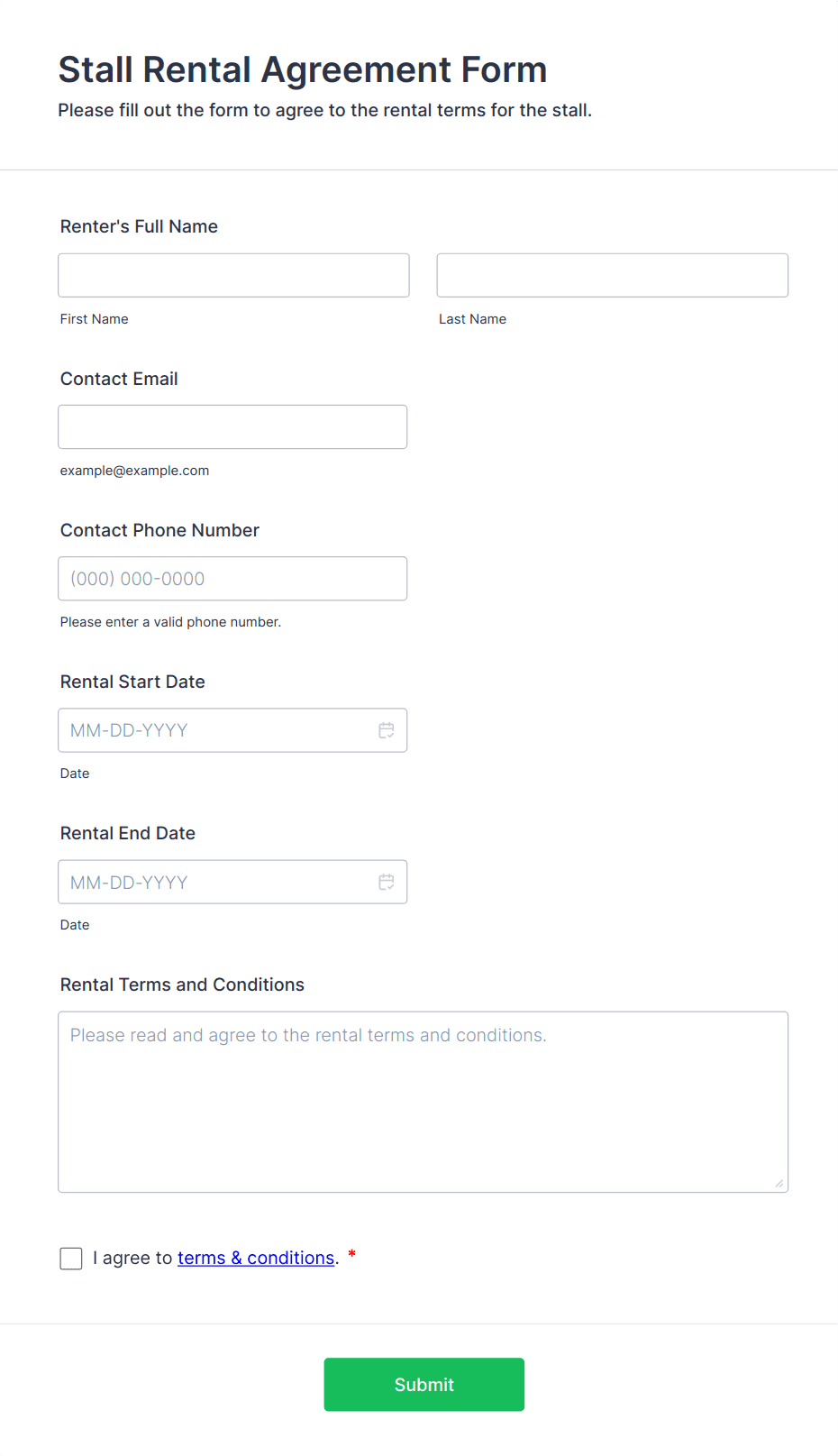Click the "Renter's Full Name" label text
Image resolution: width=838 pixels, height=1456 pixels.
[x=139, y=226]
